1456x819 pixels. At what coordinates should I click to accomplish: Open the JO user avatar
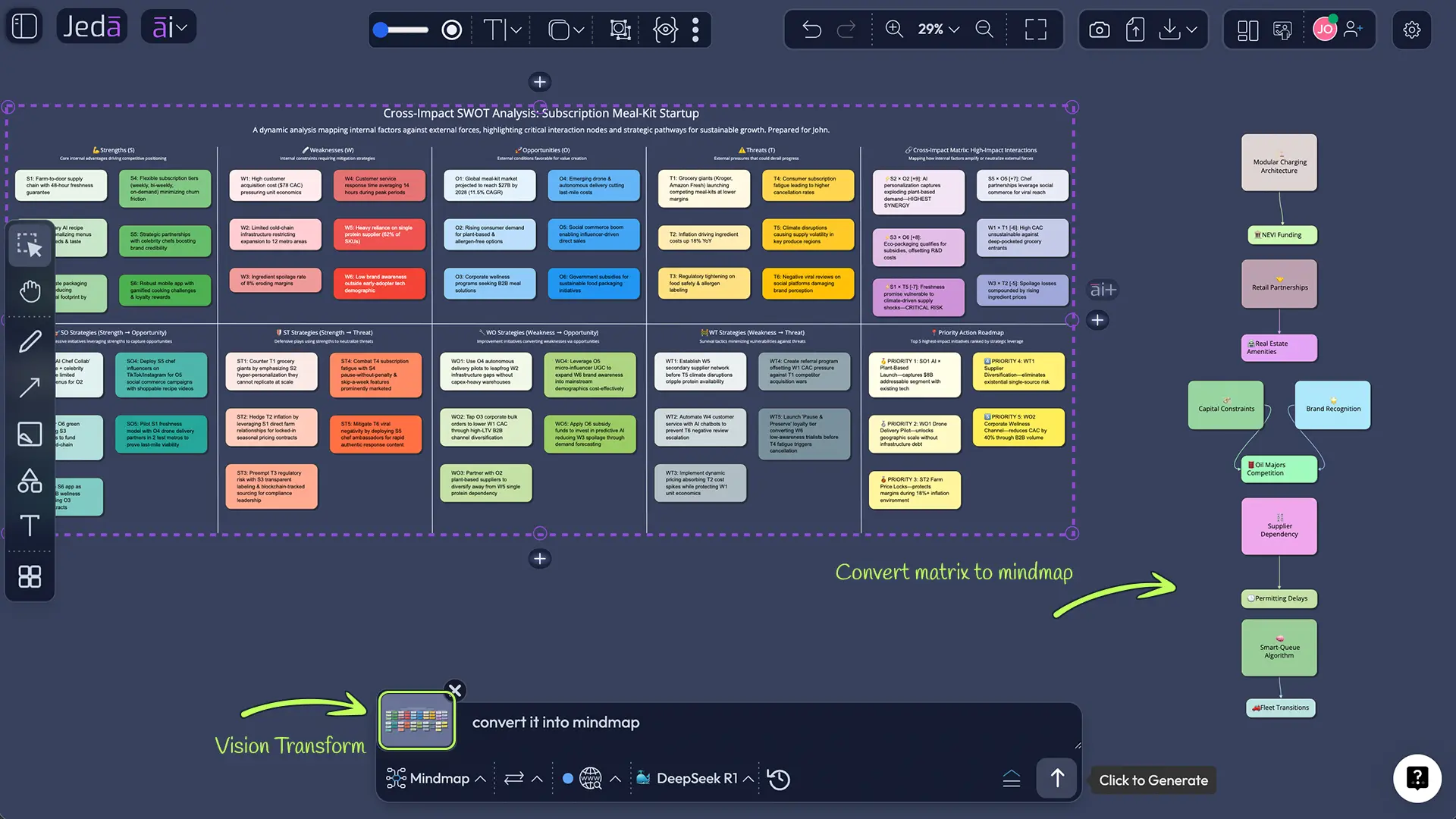tap(1324, 29)
